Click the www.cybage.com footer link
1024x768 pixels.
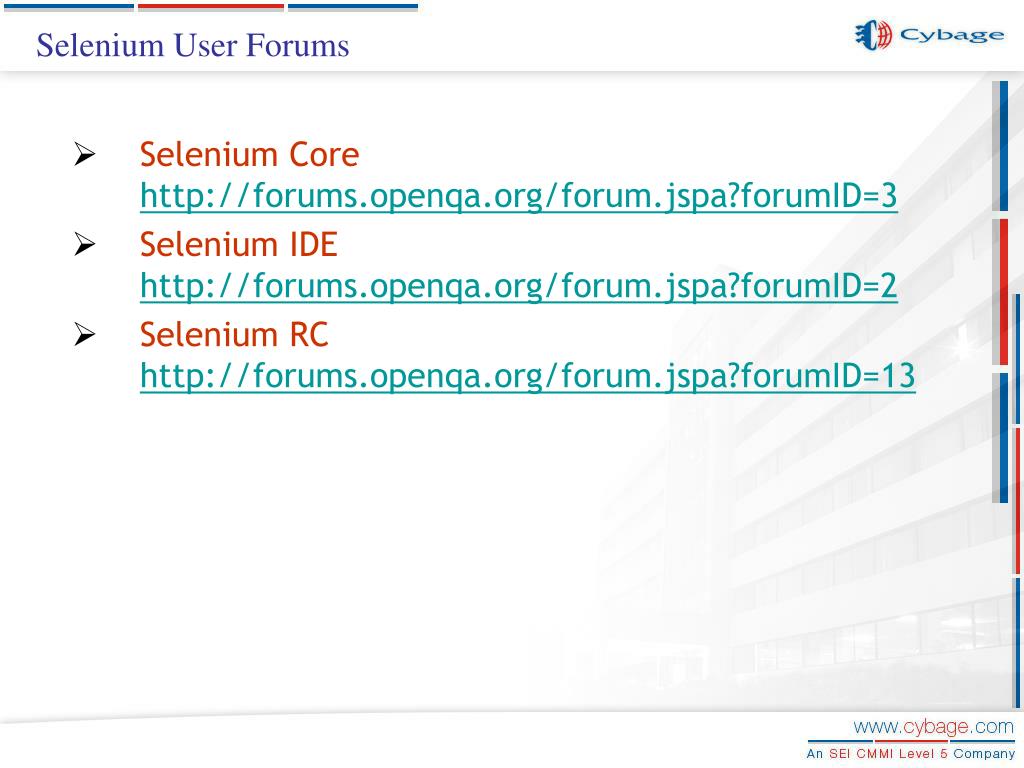click(933, 727)
